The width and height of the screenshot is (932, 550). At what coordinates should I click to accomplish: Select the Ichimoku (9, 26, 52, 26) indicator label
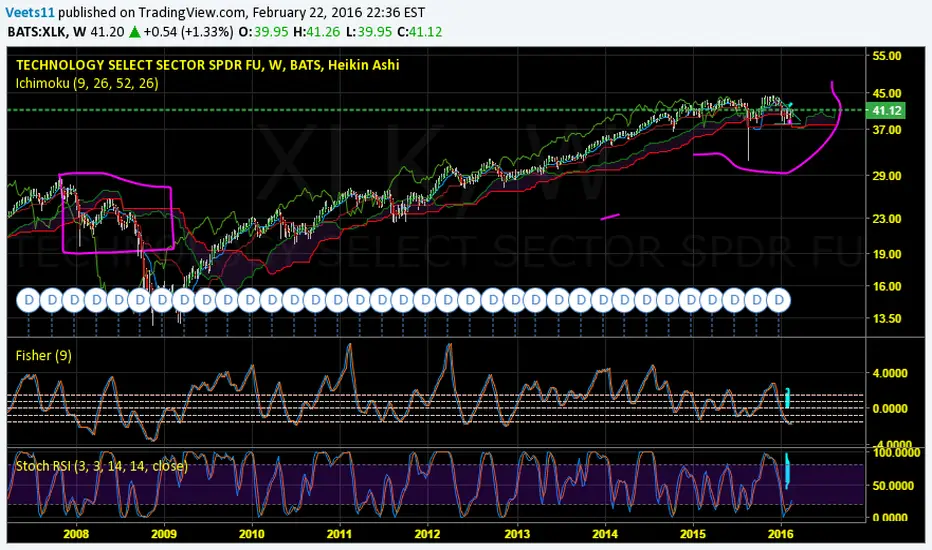[x=87, y=83]
